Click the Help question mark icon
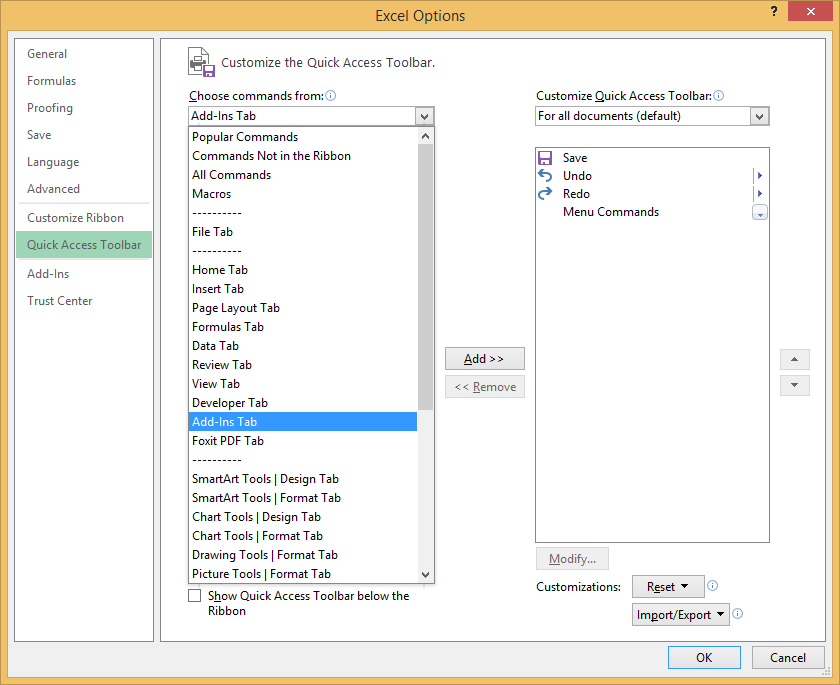Viewport: 840px width, 685px height. pos(774,11)
